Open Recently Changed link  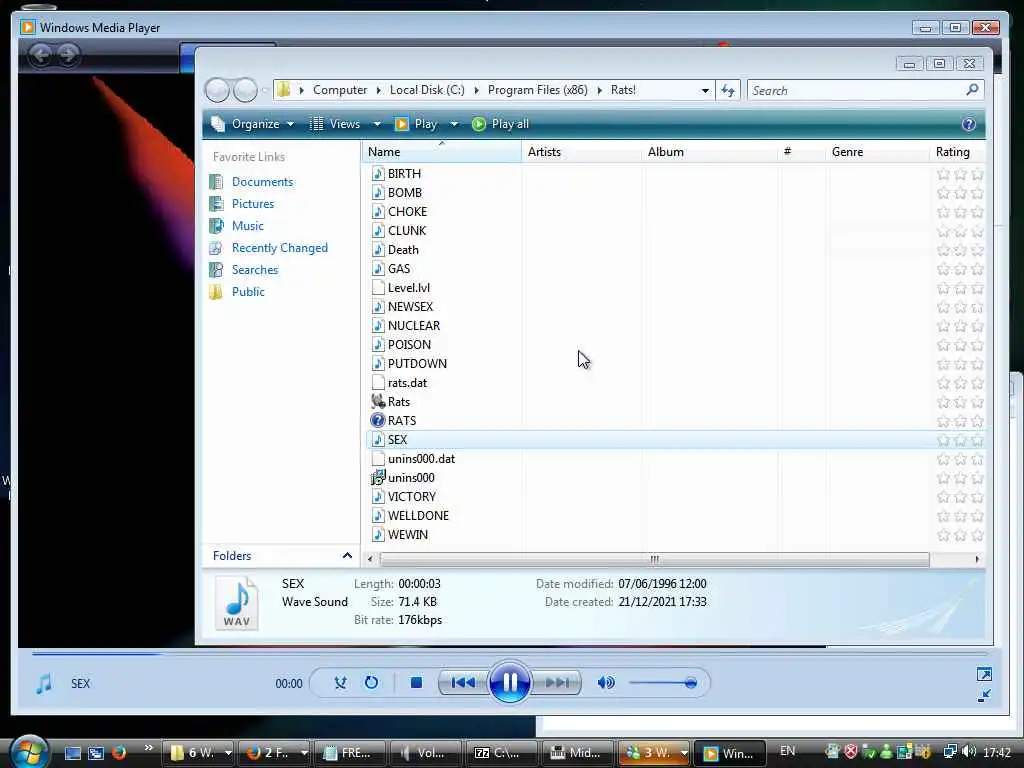pos(280,248)
